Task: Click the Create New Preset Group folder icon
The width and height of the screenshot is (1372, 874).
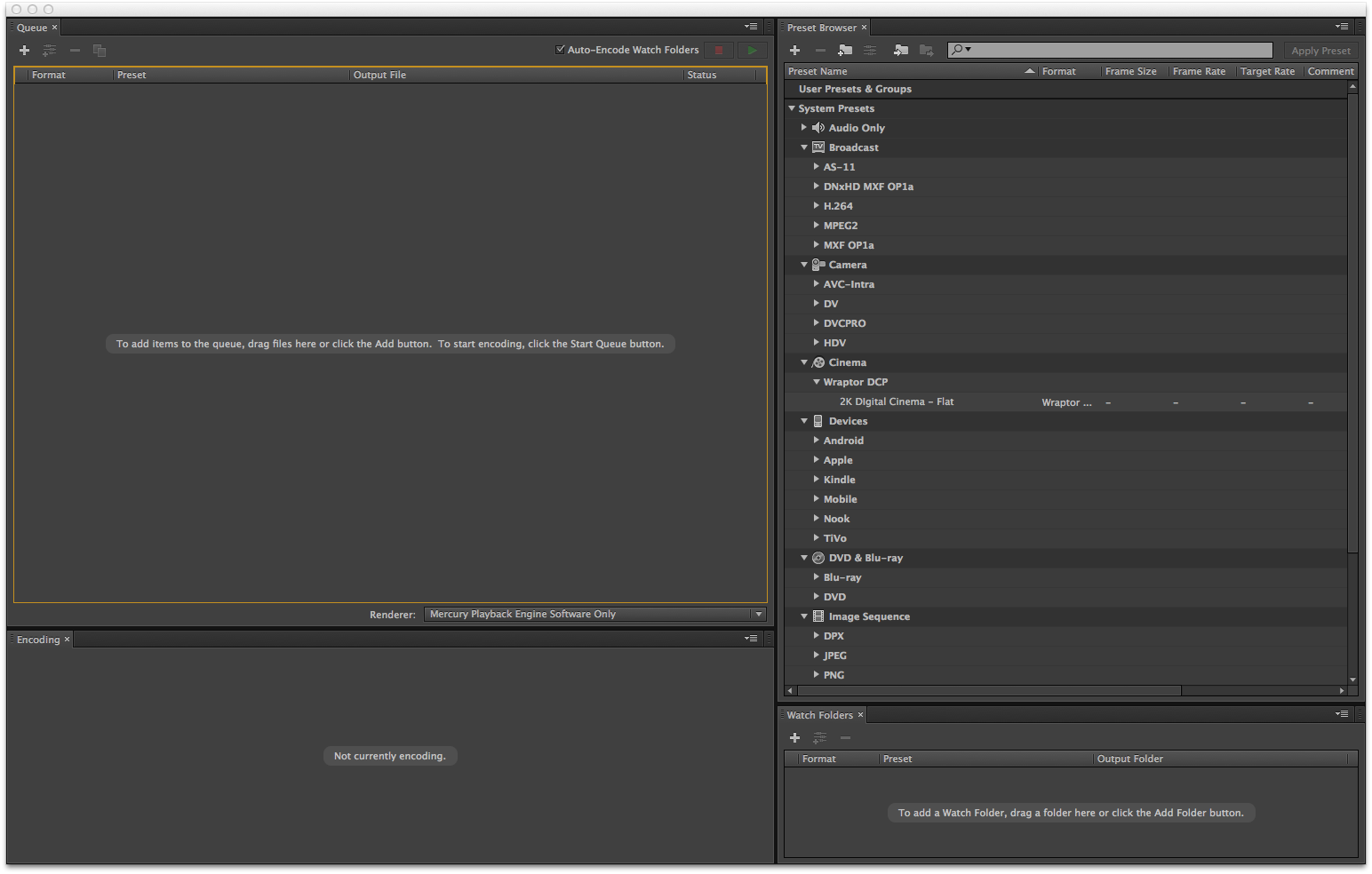Action: 845,51
